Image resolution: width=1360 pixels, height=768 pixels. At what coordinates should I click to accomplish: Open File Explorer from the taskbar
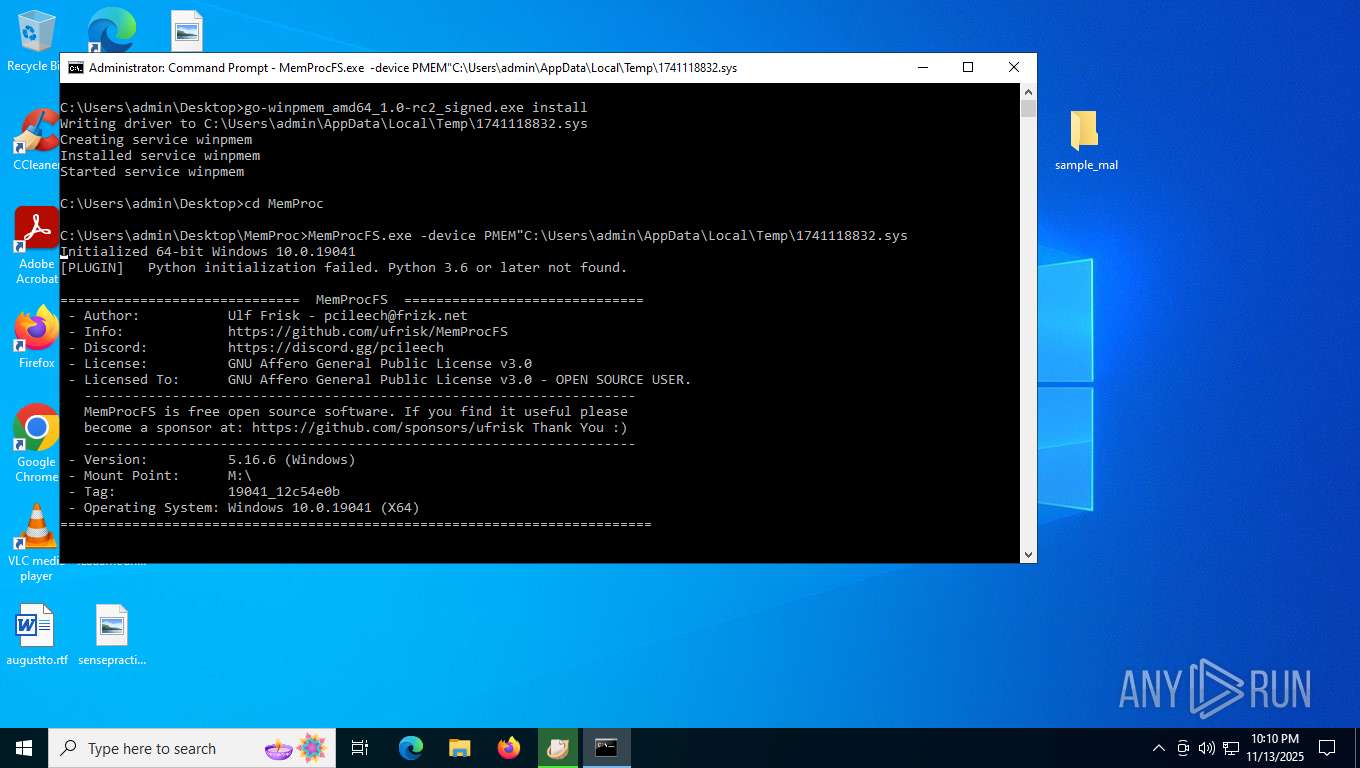(459, 748)
